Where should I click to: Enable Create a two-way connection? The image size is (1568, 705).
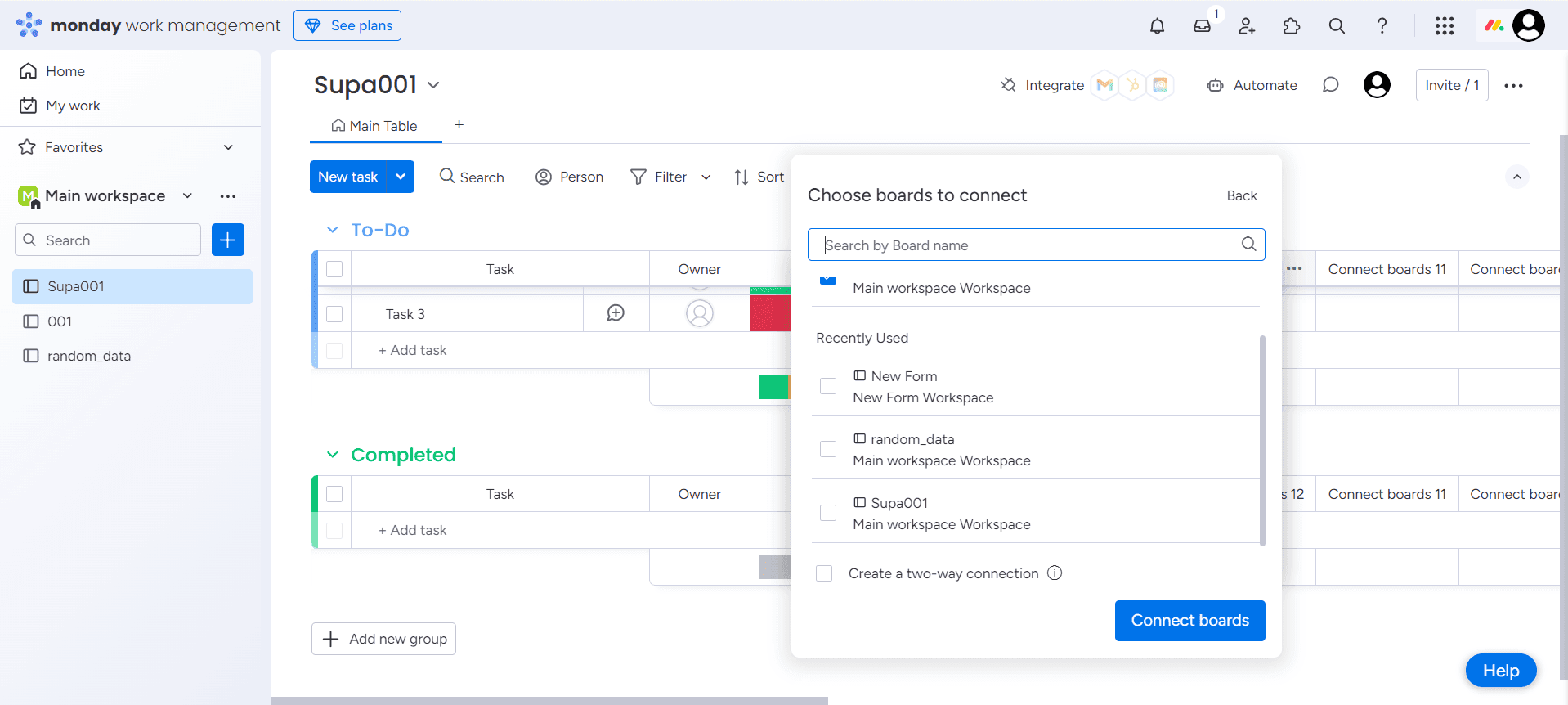coord(824,573)
